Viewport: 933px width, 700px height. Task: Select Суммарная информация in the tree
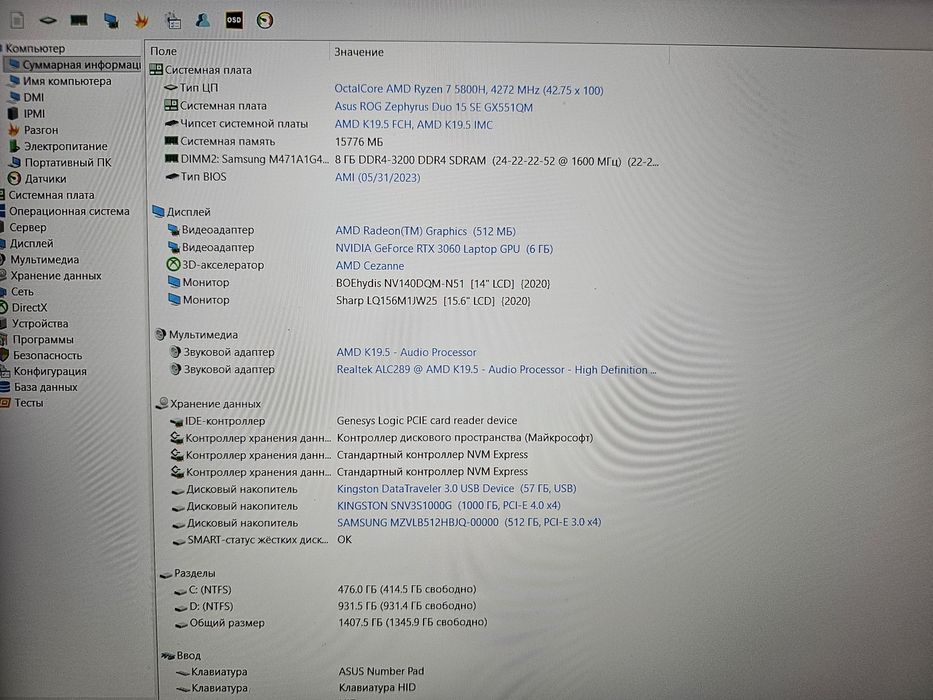75,64
